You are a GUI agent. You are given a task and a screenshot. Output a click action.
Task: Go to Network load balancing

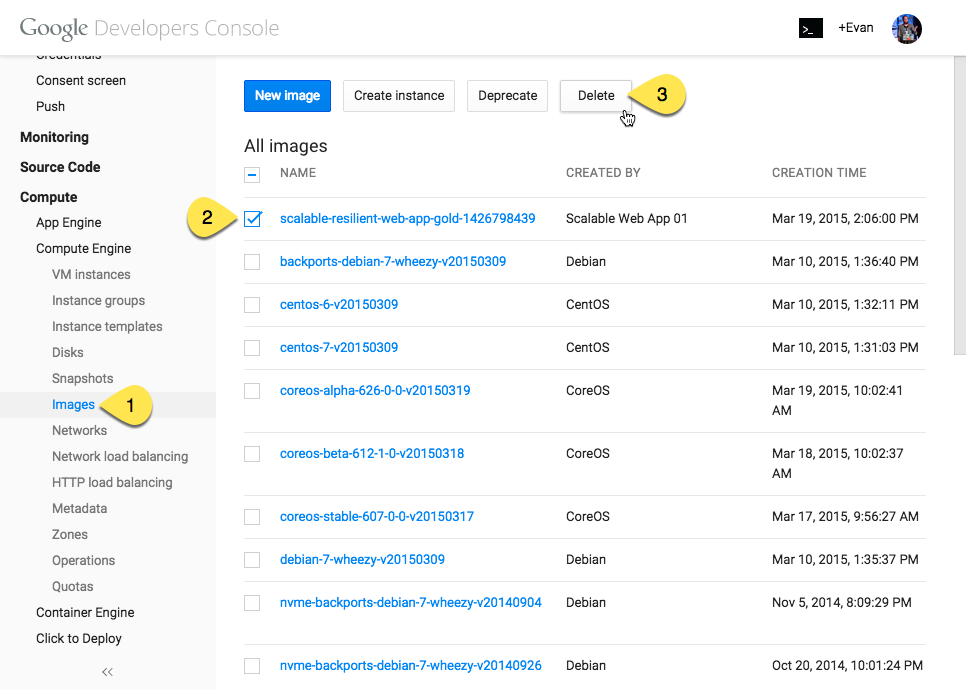[120, 457]
